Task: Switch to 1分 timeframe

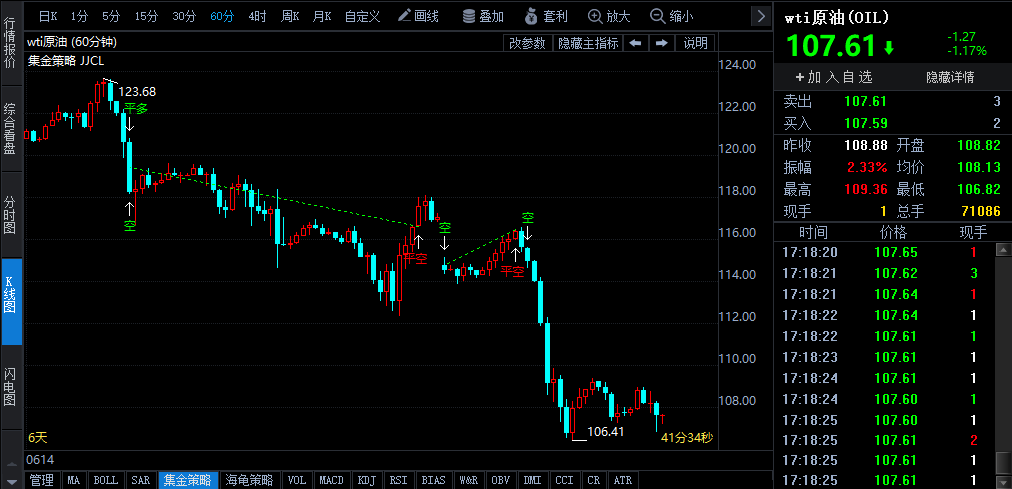Action: tap(79, 16)
